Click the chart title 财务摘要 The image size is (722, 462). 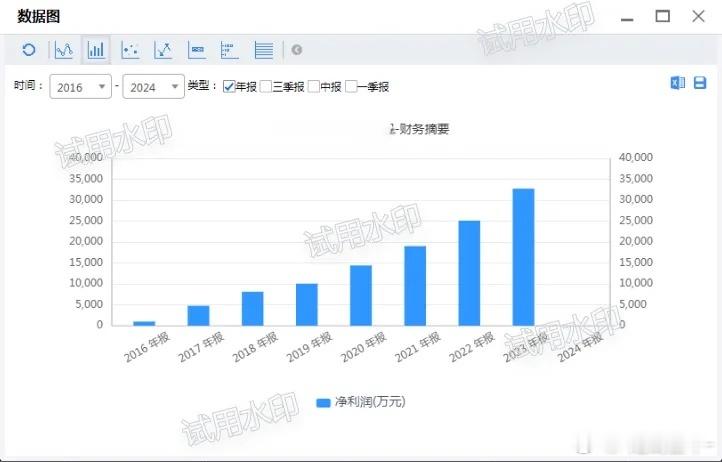pos(424,129)
